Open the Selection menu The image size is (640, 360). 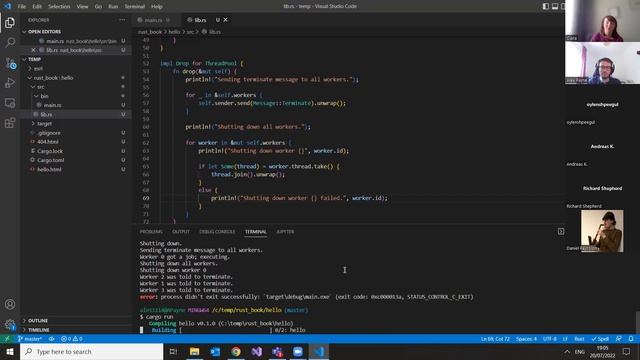[x=59, y=6]
